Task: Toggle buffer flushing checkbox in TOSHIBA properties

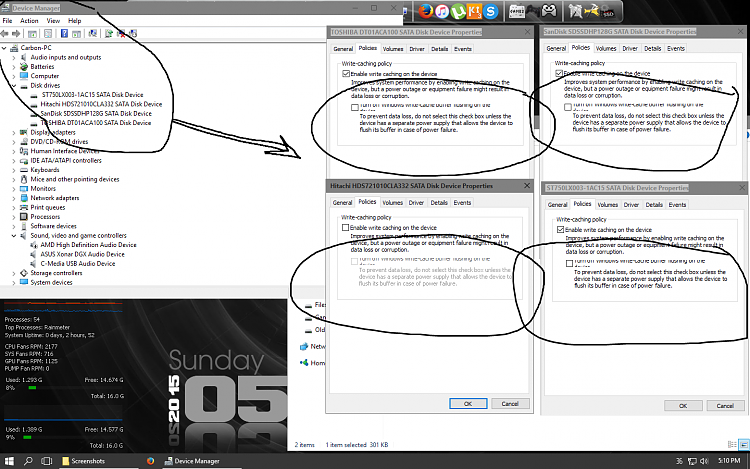Action: click(354, 108)
